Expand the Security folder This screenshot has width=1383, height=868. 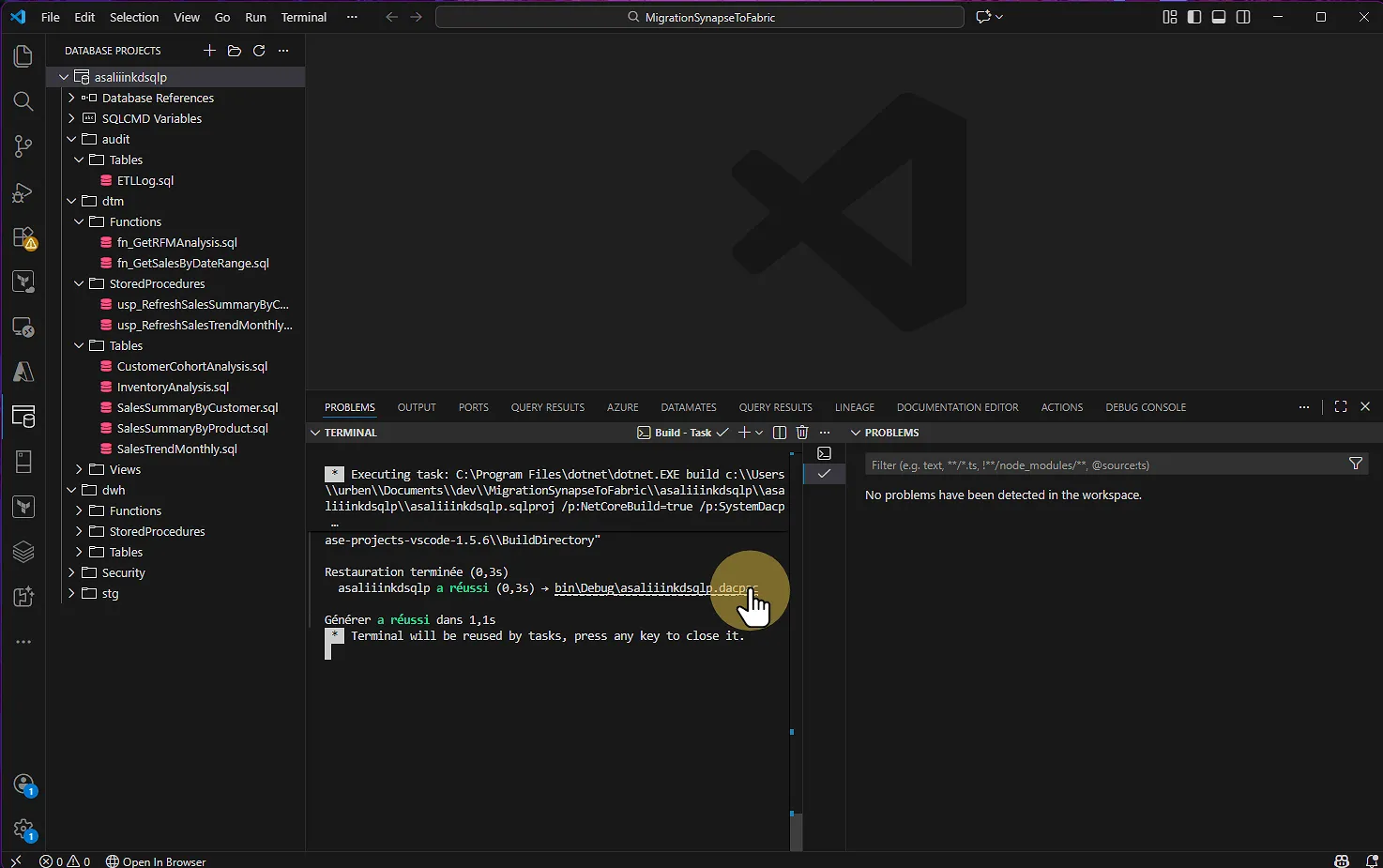pos(123,572)
